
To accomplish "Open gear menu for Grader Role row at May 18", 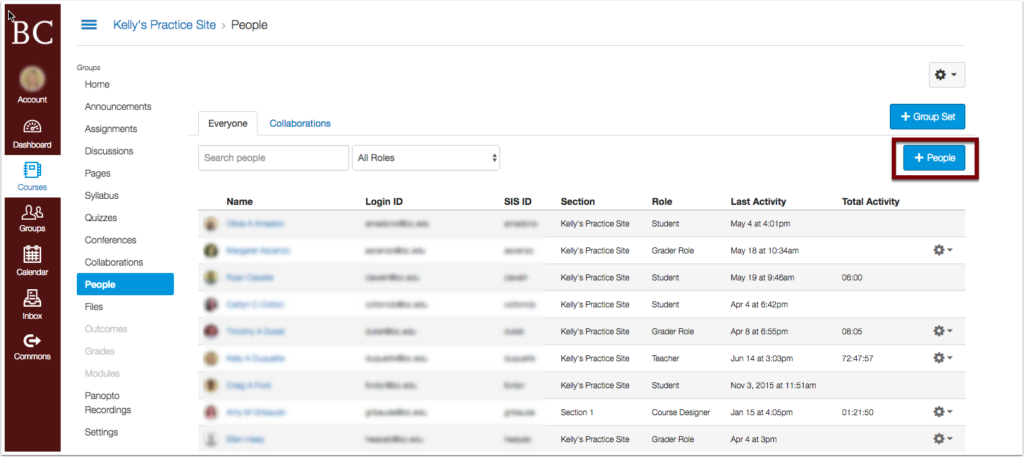I will click(943, 250).
